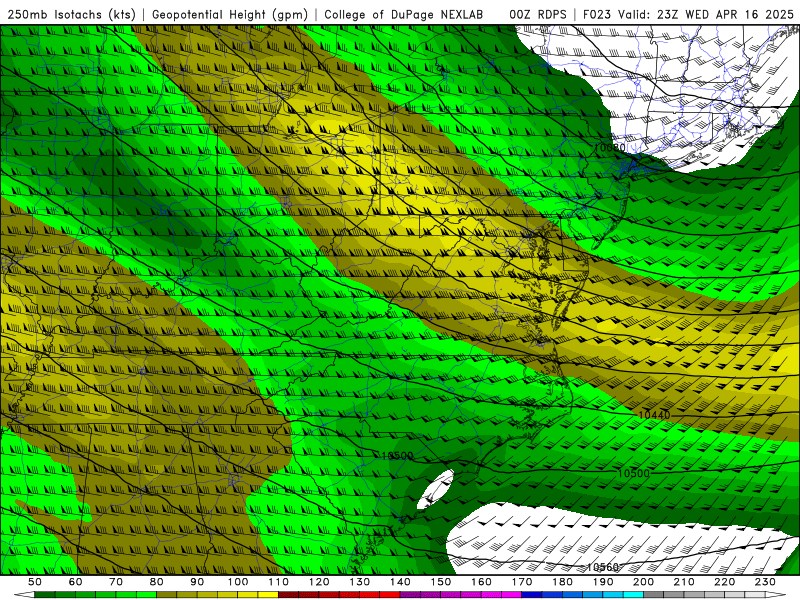Click the 90 knot scale label

click(197, 582)
